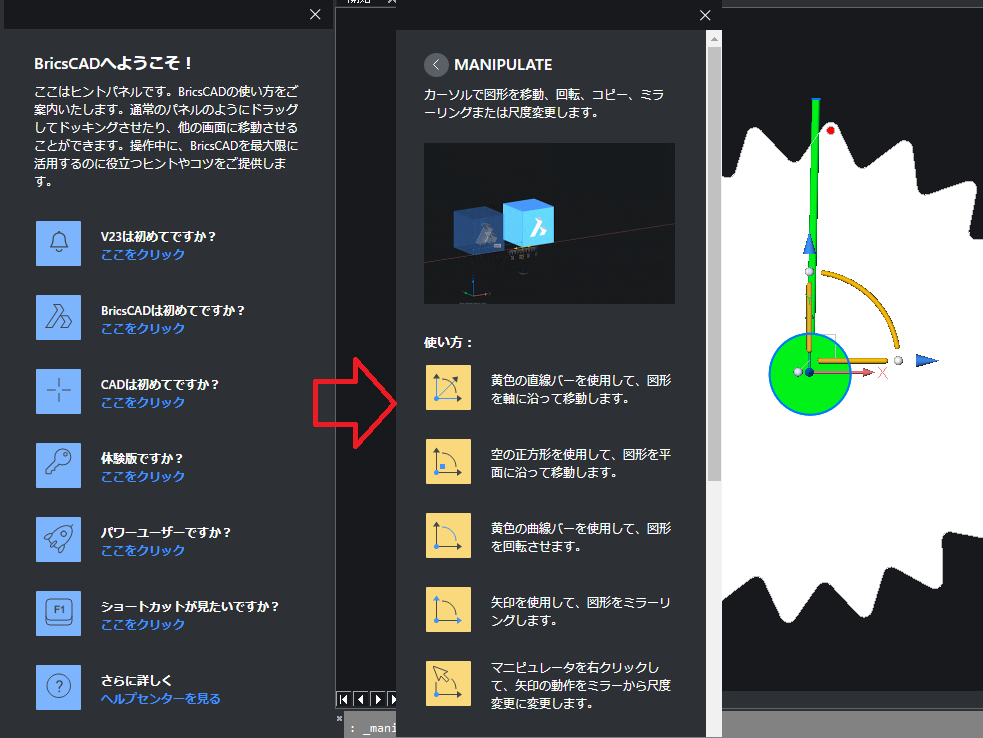Click the scrollbar up arrow in tips panel
This screenshot has width=983, height=738.
point(714,39)
